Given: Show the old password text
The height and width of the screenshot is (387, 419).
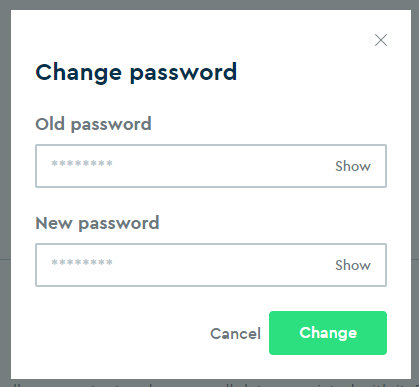Looking at the screenshot, I should pos(353,166).
